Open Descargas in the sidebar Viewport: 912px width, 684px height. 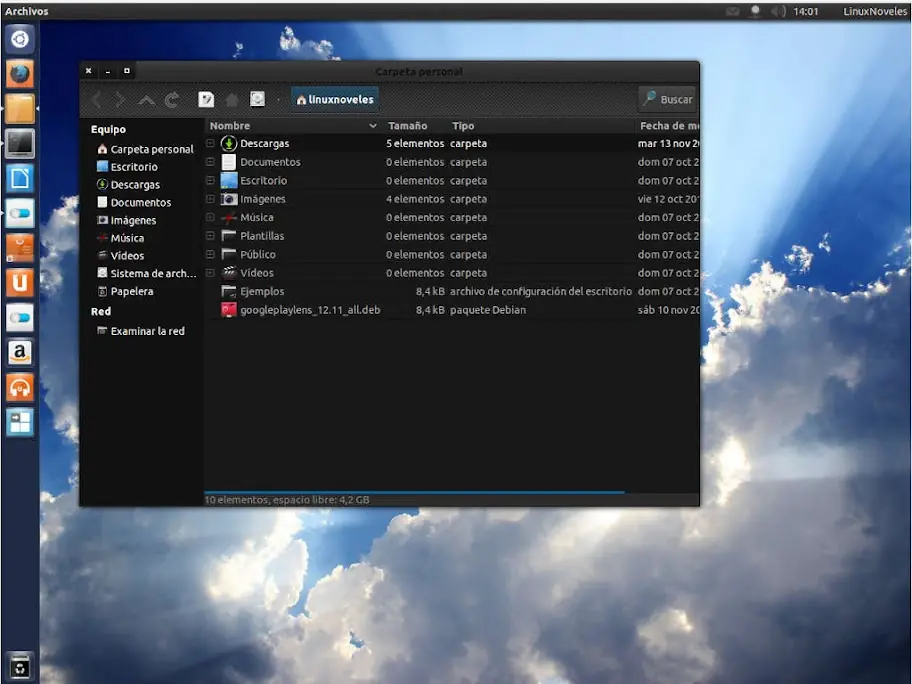(x=129, y=185)
